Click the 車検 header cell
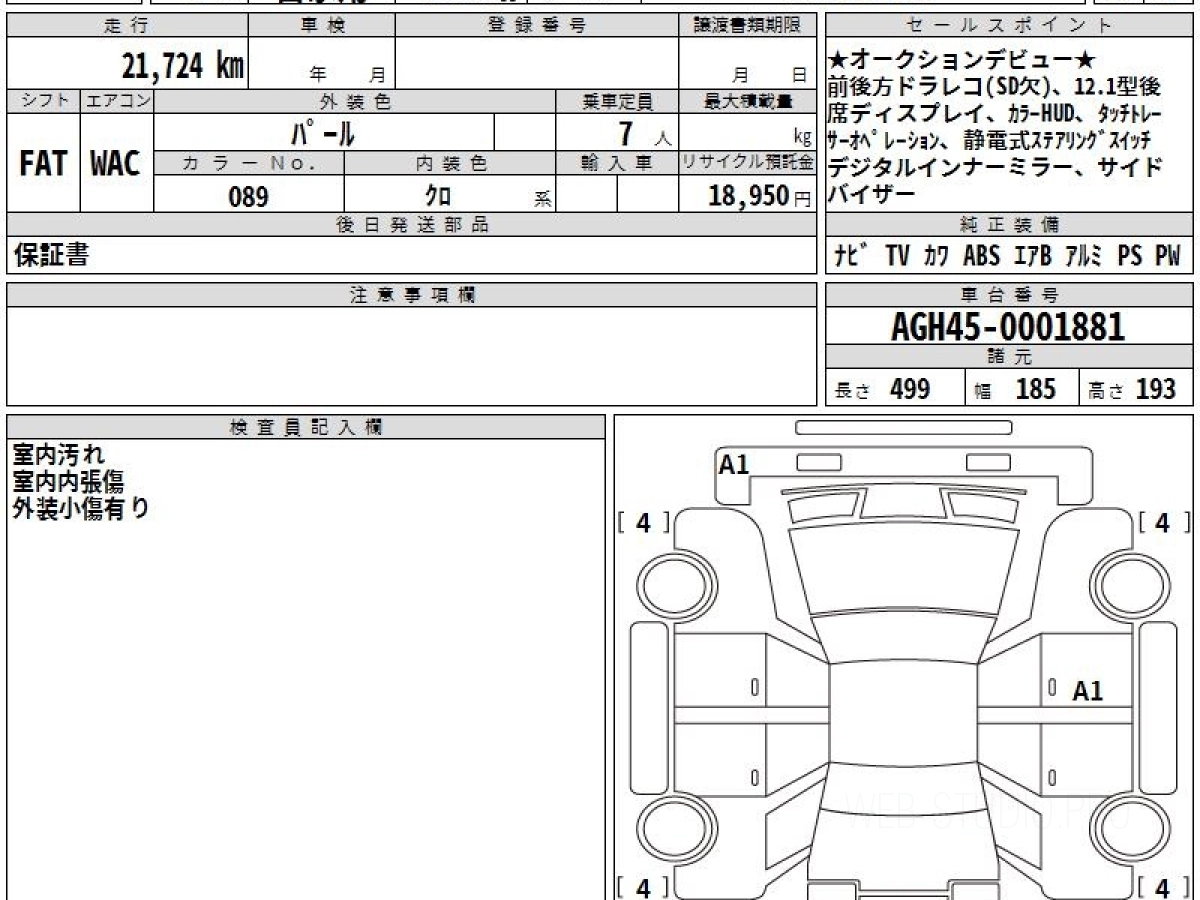The image size is (1200, 900). click(x=322, y=26)
